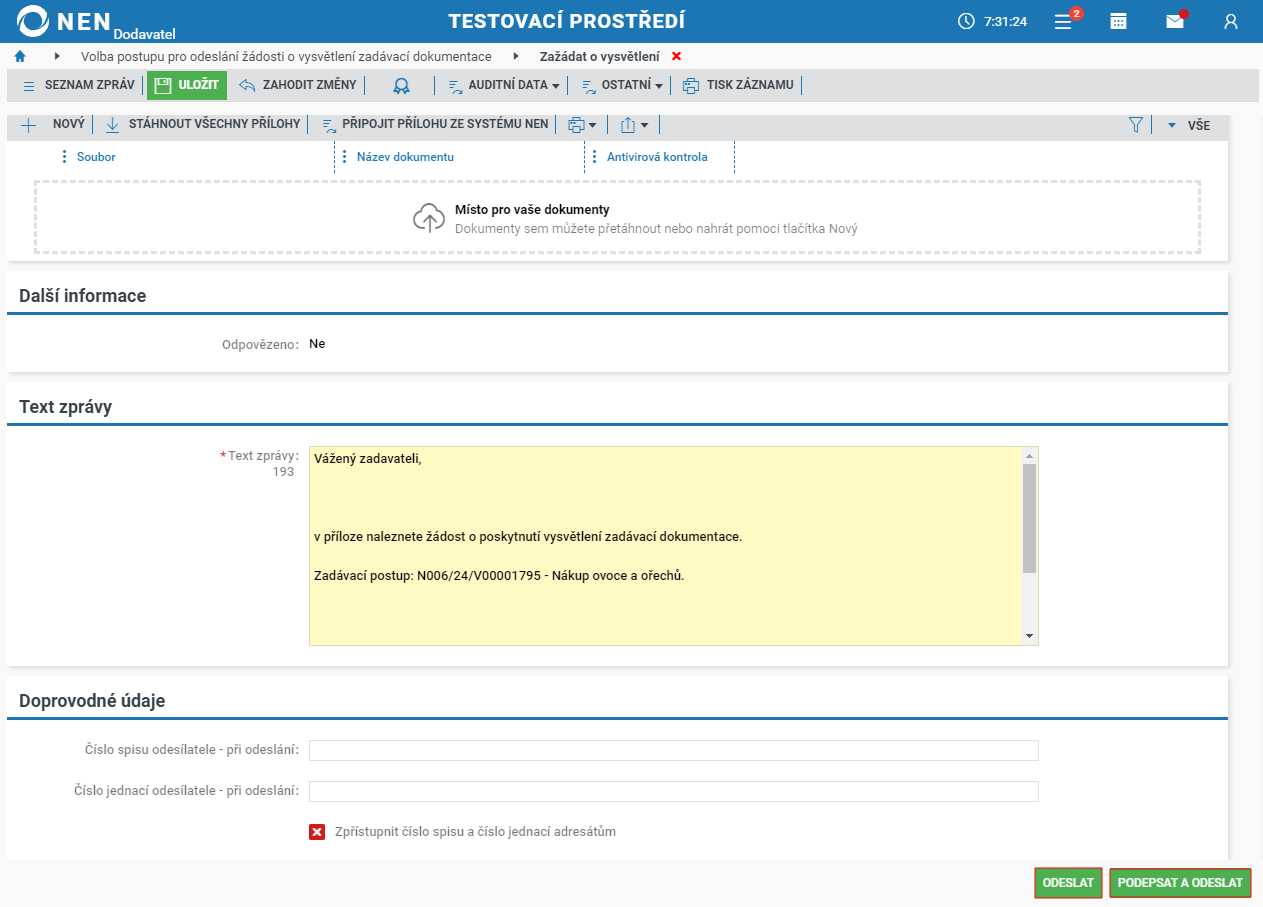Click the Další informace section header
Viewport: 1263px width, 907px height.
[x=83, y=296]
